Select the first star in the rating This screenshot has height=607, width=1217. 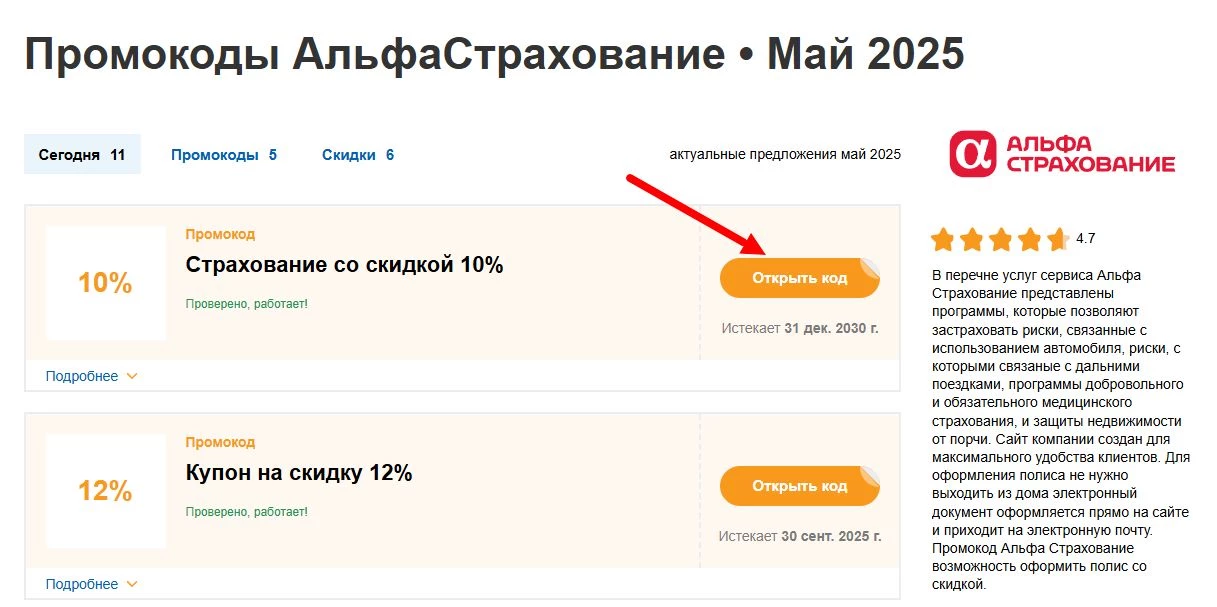point(941,240)
